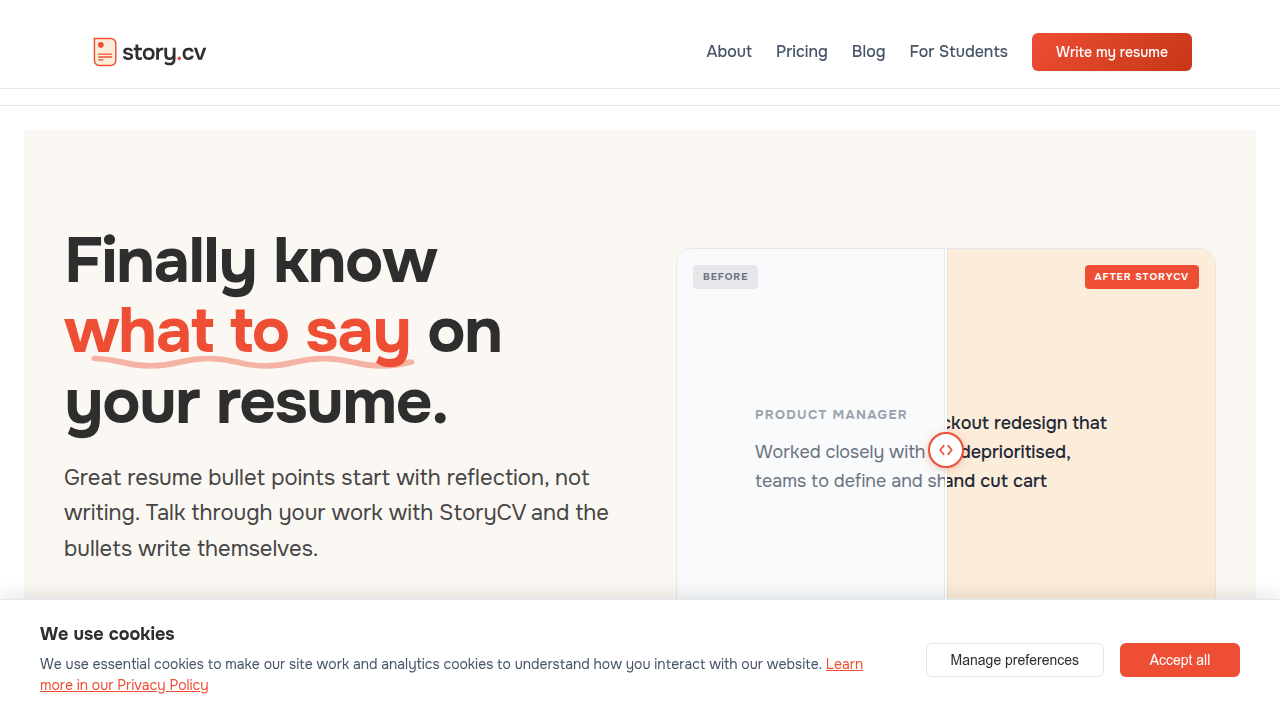The image size is (1280, 720).
Task: Click the story.cv logo icon
Action: coord(105,52)
